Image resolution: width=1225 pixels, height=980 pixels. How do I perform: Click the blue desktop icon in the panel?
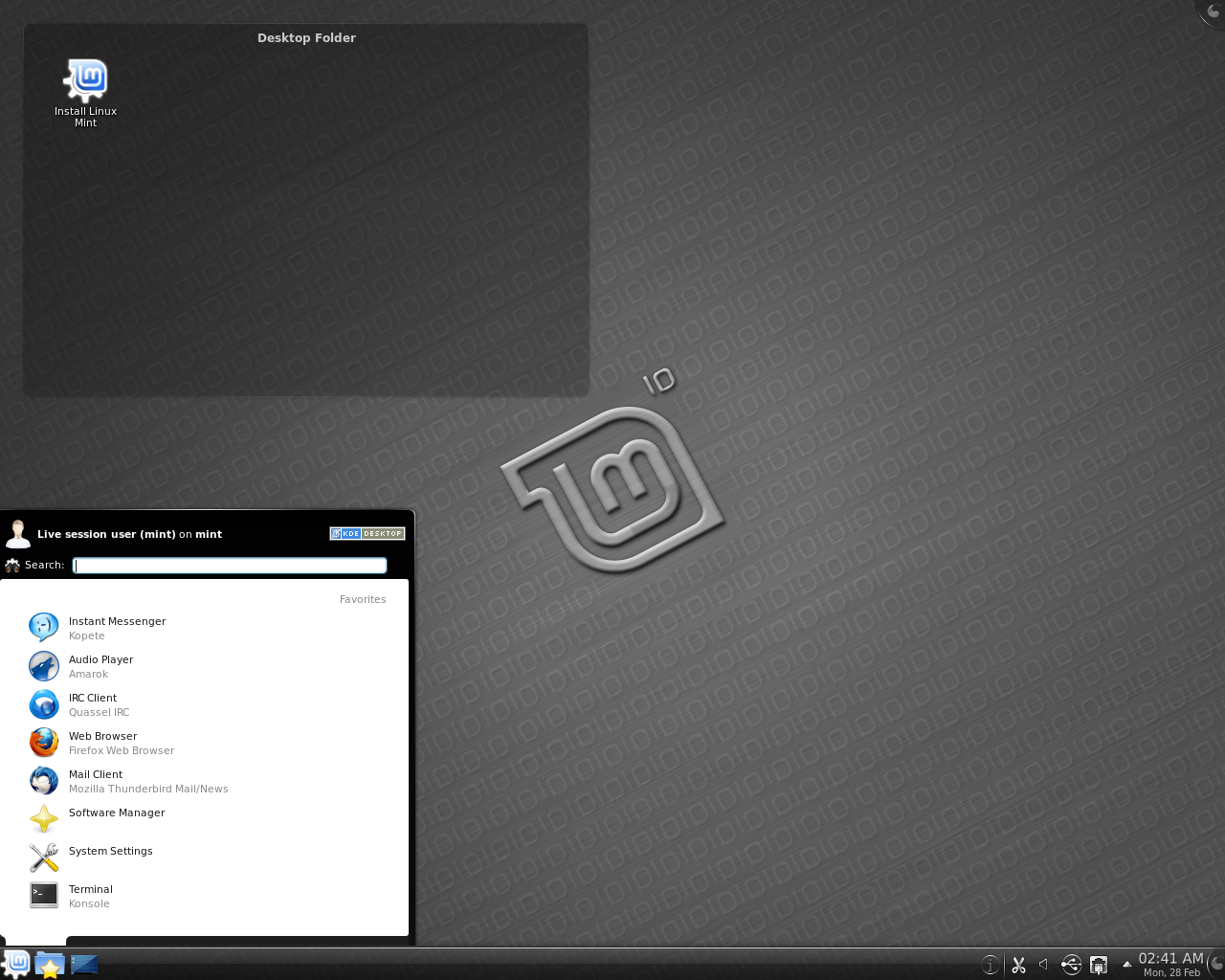[x=84, y=965]
